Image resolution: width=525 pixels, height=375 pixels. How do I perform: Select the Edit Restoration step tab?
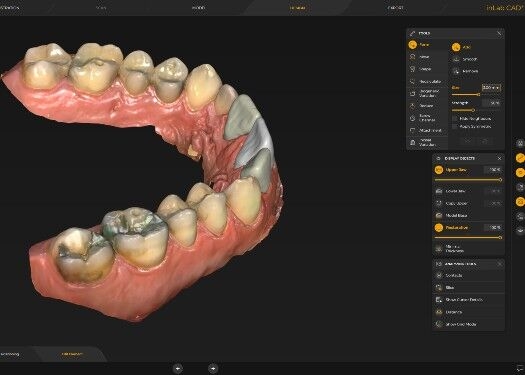pos(72,354)
